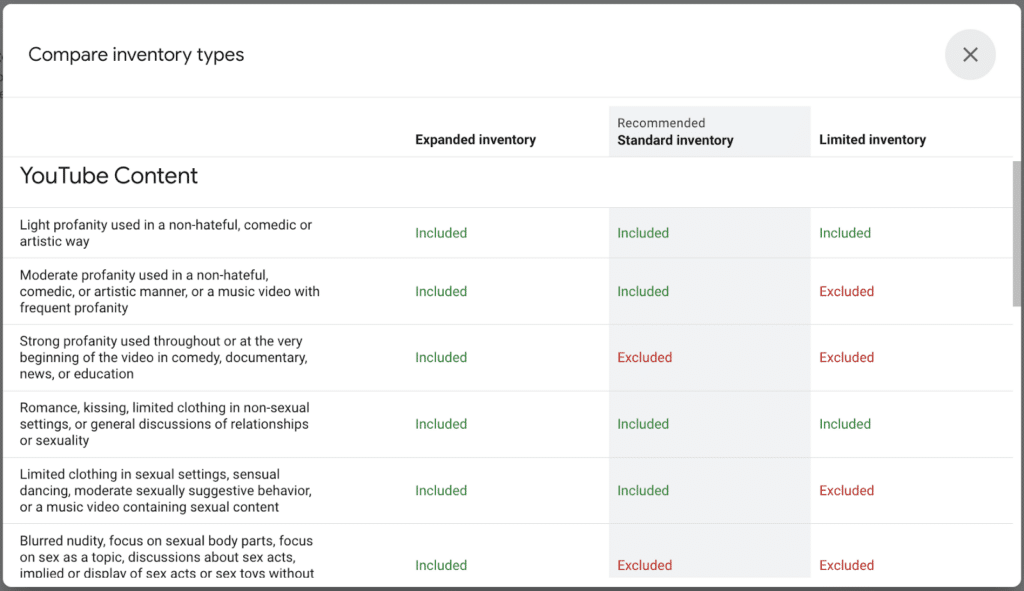Close the Compare inventory types dialog
The height and width of the screenshot is (591, 1024).
click(970, 55)
